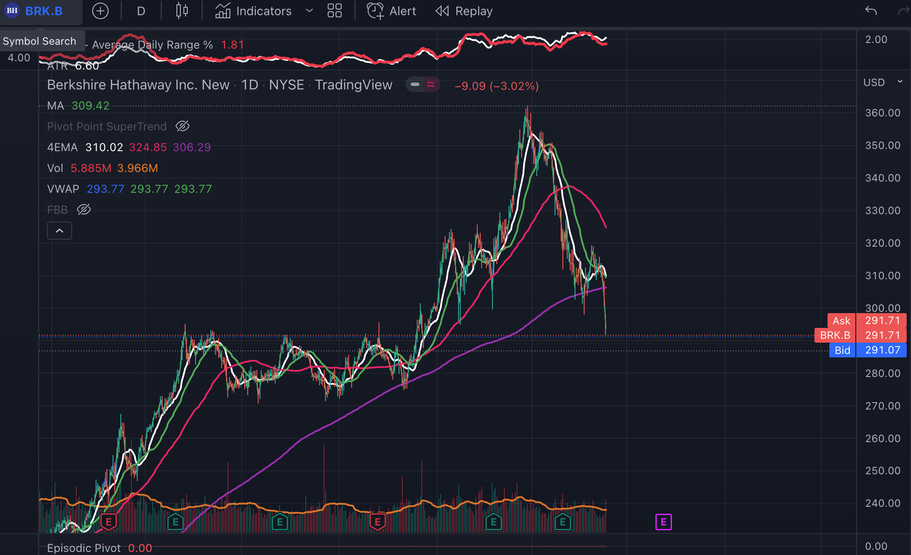Click the 2.00 scale label in ADR pane
This screenshot has height=555, width=911.
pyautogui.click(x=876, y=40)
